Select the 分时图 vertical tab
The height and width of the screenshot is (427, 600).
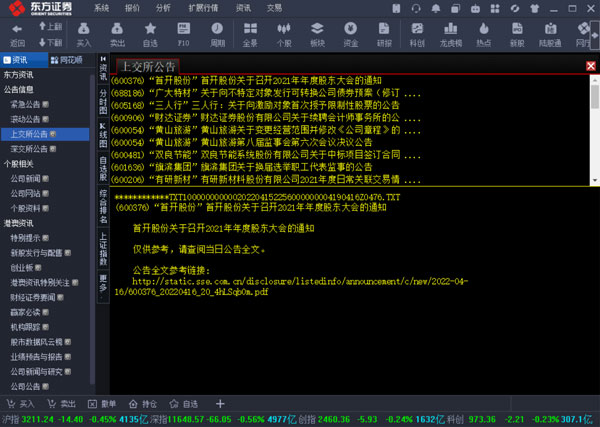coord(103,101)
